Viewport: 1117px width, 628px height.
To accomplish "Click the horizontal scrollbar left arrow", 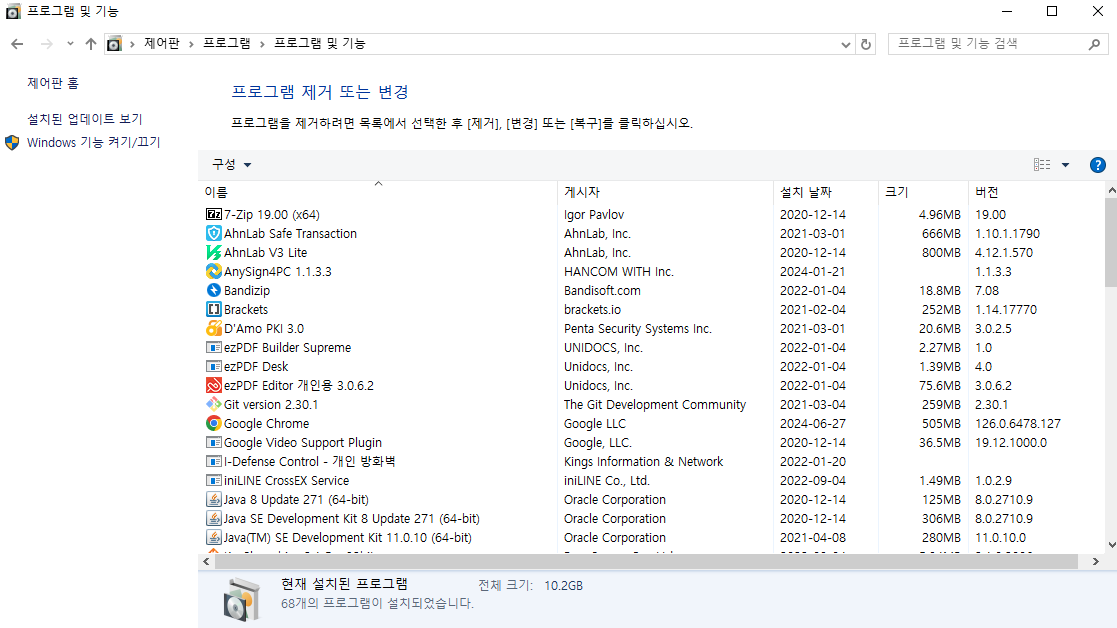I will (x=207, y=562).
